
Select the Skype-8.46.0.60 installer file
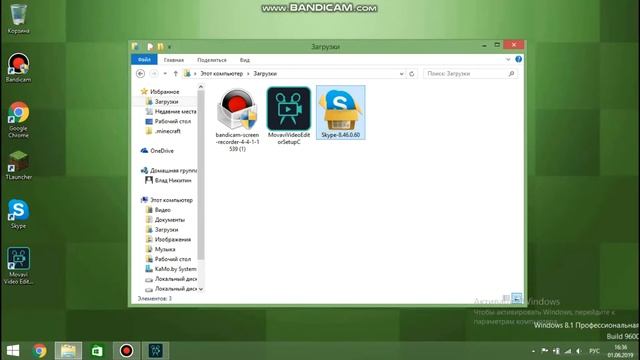pos(340,113)
